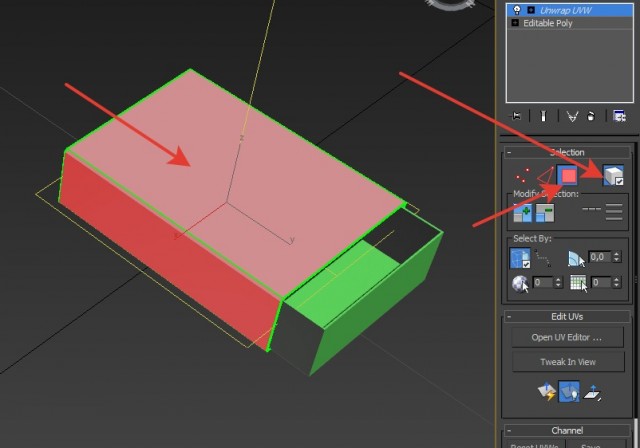Select Edge sub-object mode
640x448 pixels.
(545, 176)
